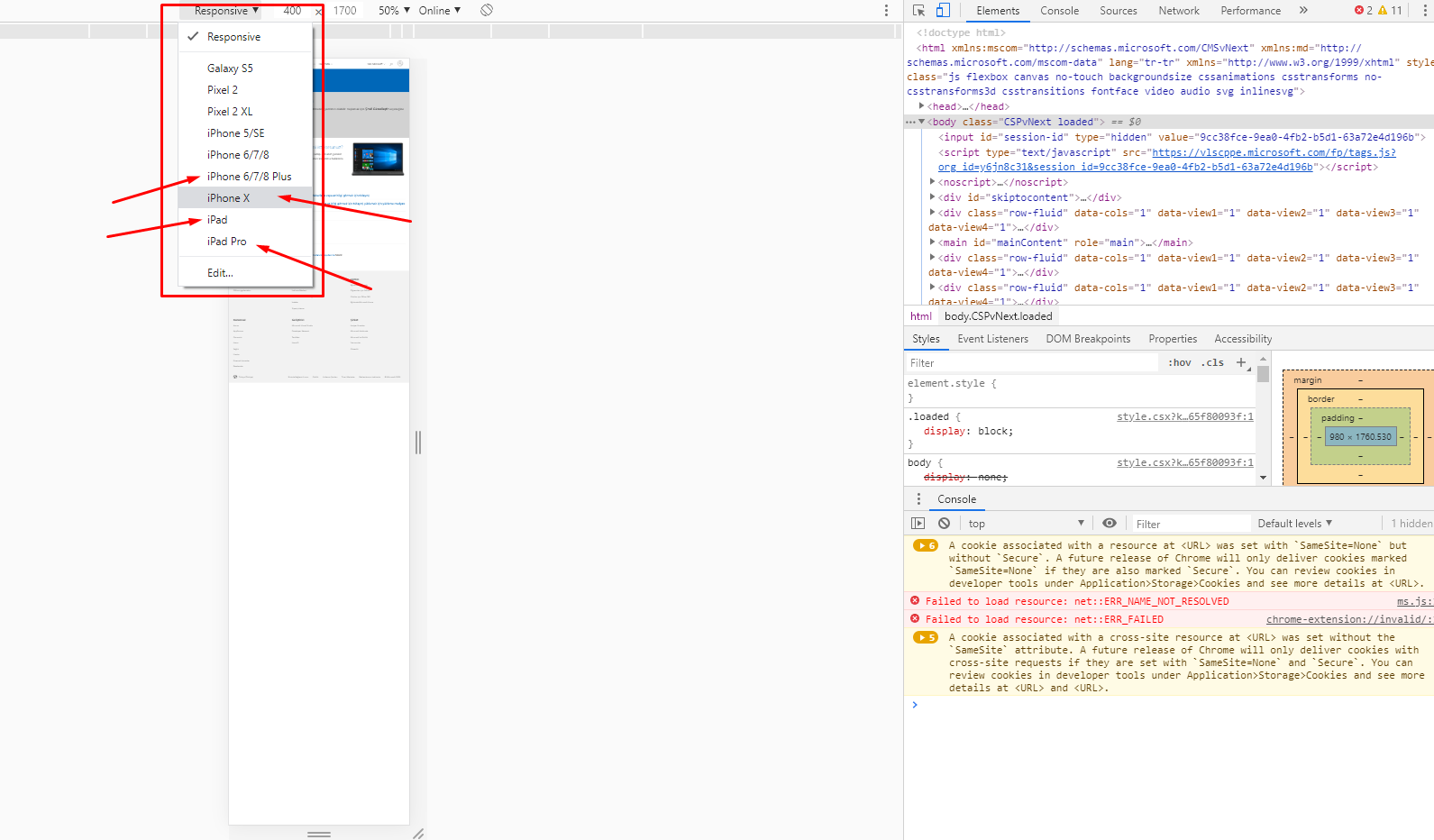
Task: Open the chrome-extension://invalid/ source link
Action: pyautogui.click(x=1349, y=619)
